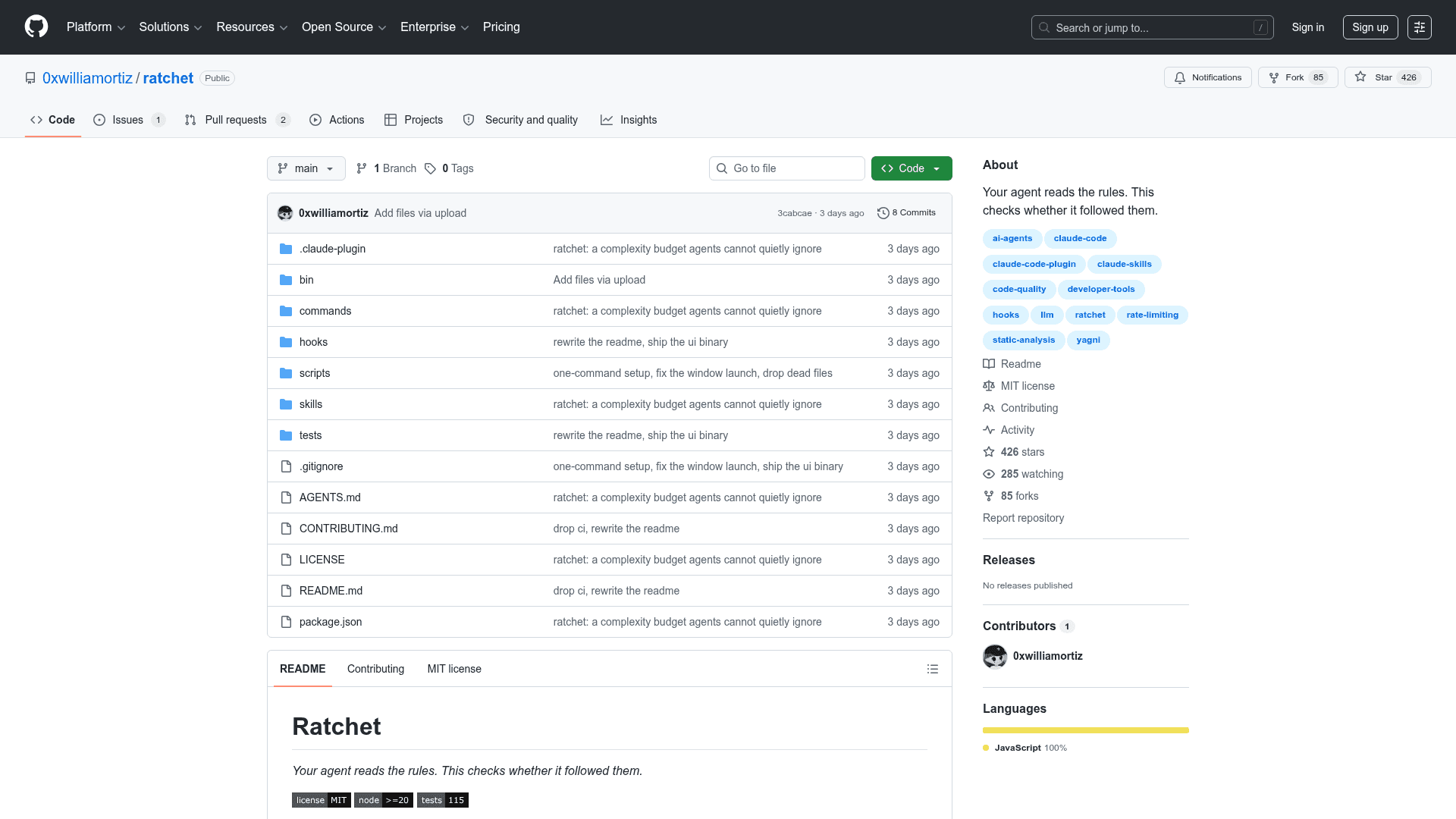Screen dimensions: 1456x819
Task: Open the 0xwilliamortiz contributor avatar
Action: point(995,656)
